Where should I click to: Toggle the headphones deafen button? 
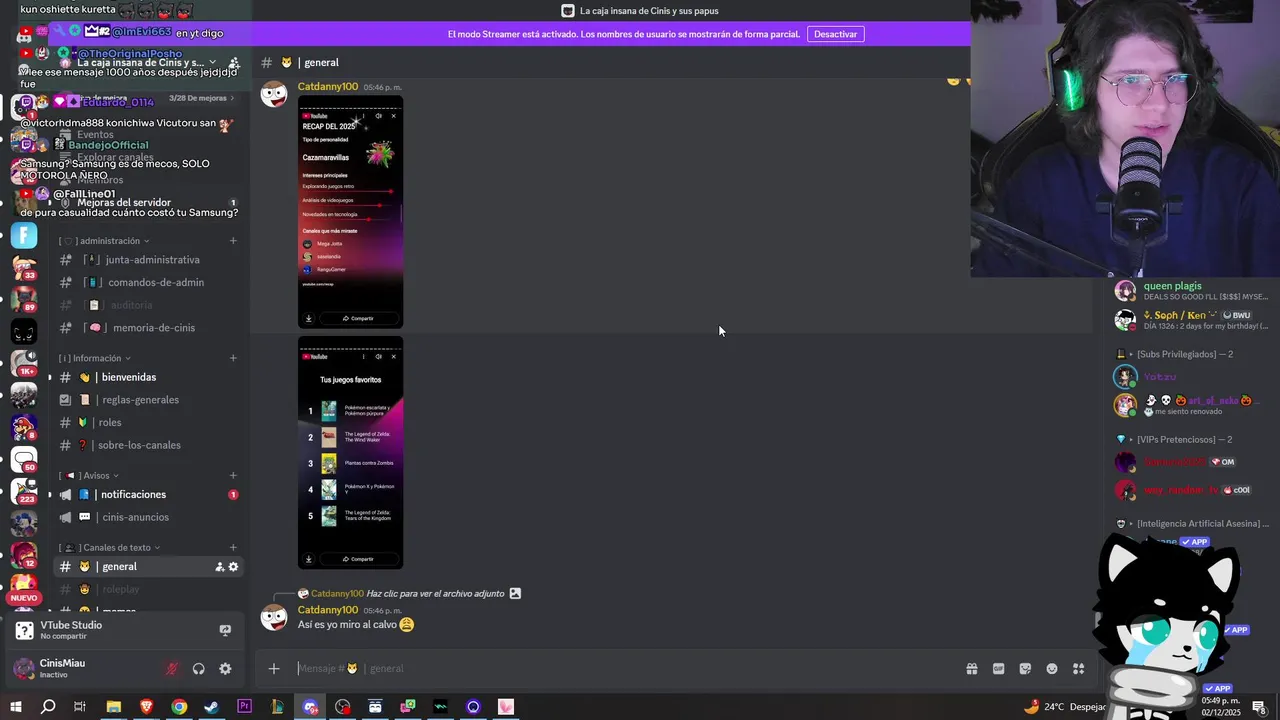click(x=198, y=669)
